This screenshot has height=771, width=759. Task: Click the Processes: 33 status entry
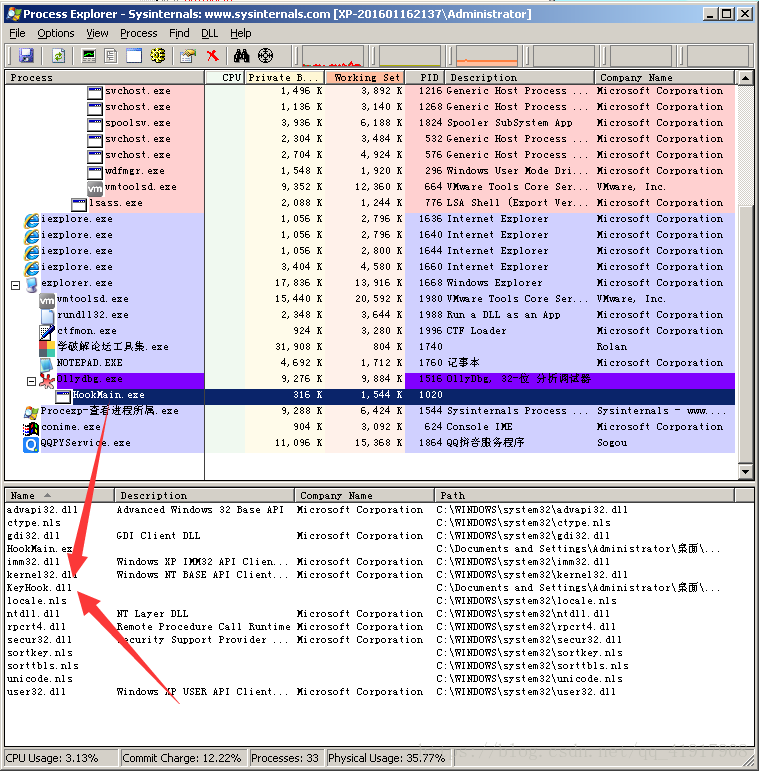287,758
